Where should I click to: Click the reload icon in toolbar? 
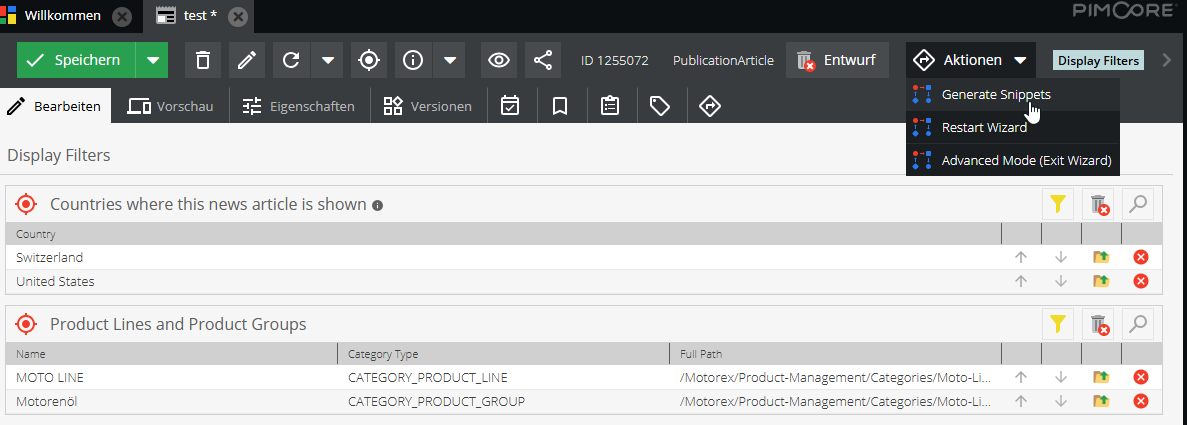291,60
